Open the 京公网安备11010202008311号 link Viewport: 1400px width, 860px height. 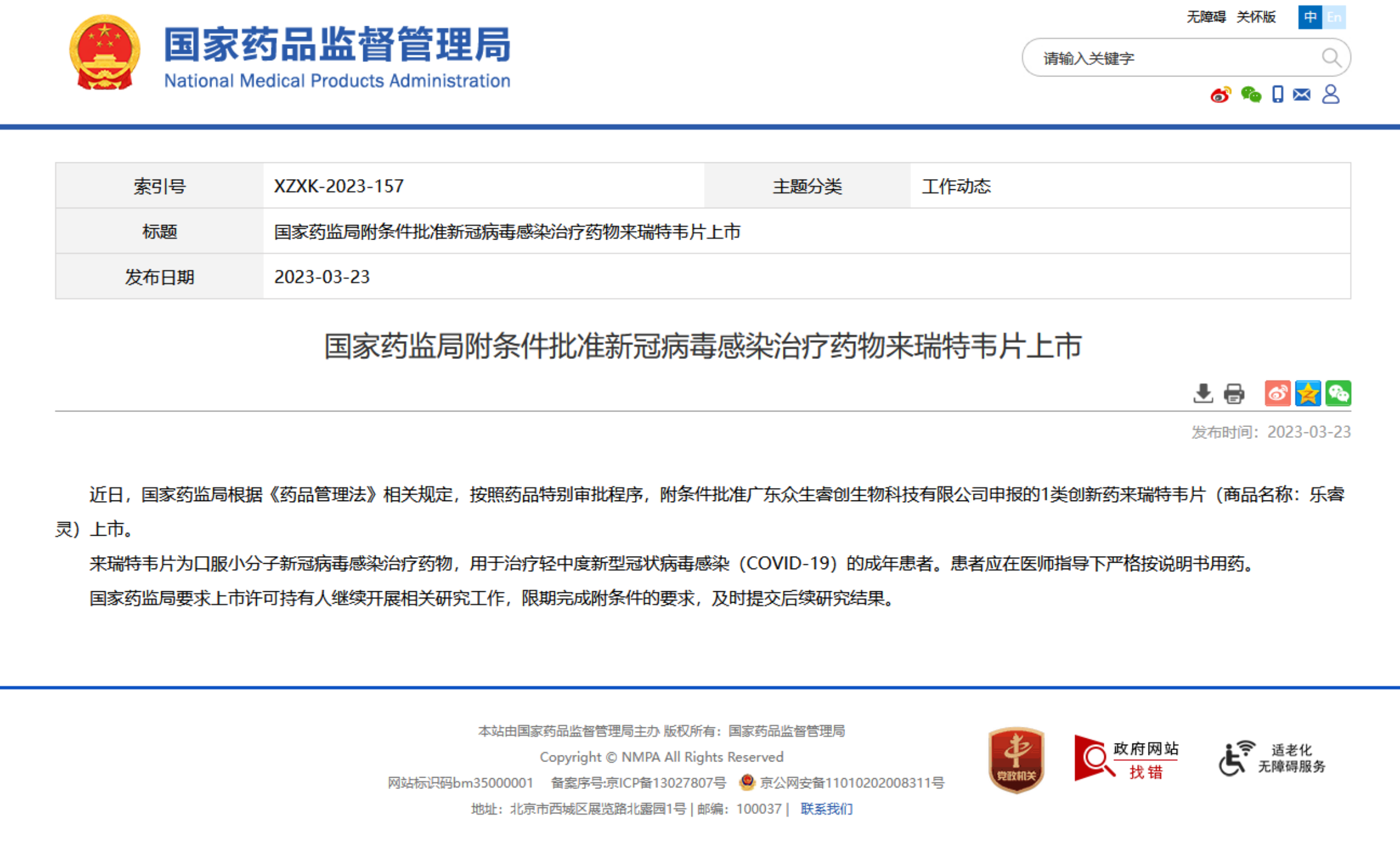tap(852, 782)
